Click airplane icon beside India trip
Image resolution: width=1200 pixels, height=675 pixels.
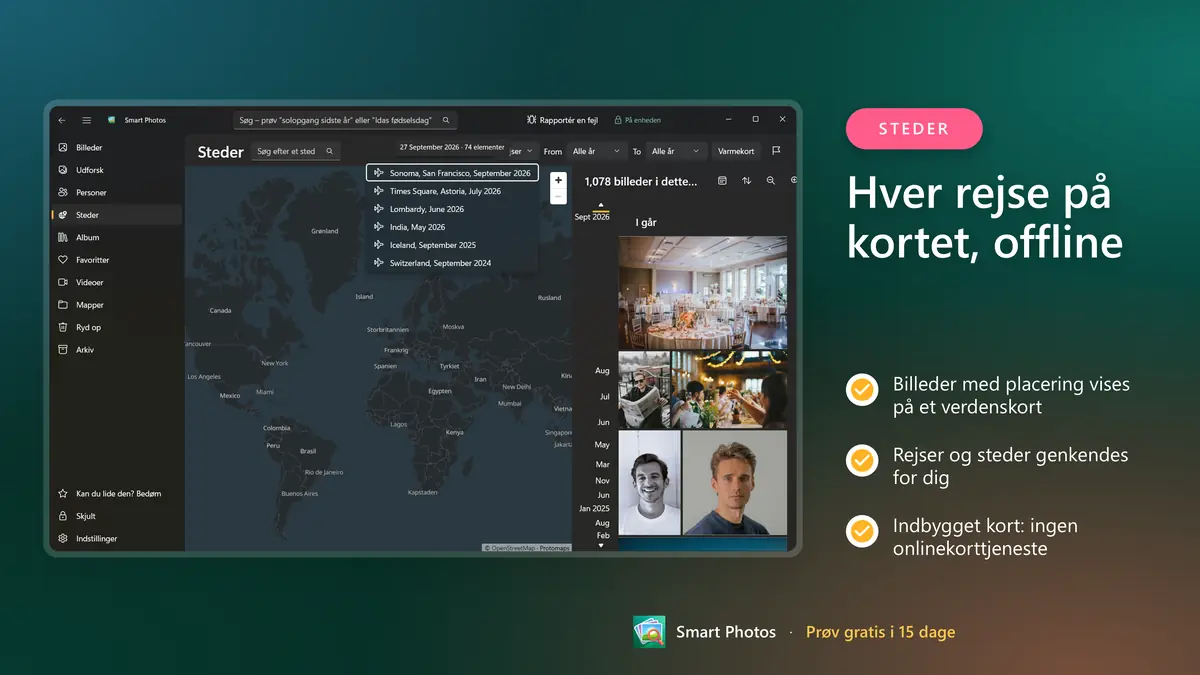(x=379, y=227)
